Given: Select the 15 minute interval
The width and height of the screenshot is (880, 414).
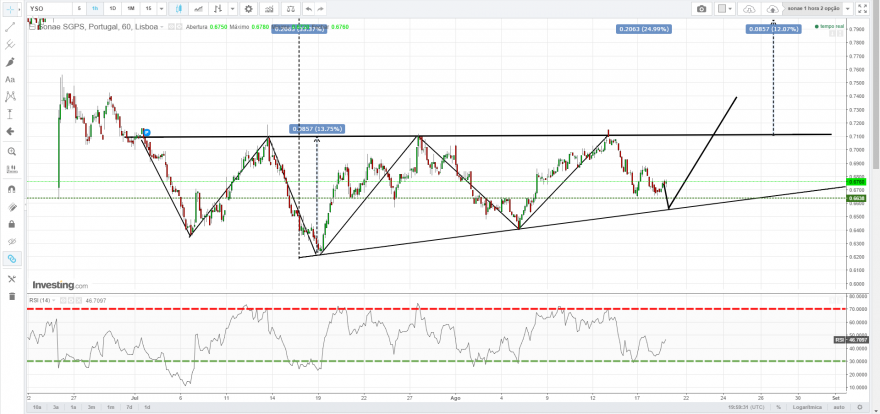Looking at the screenshot, I should pyautogui.click(x=148, y=9).
